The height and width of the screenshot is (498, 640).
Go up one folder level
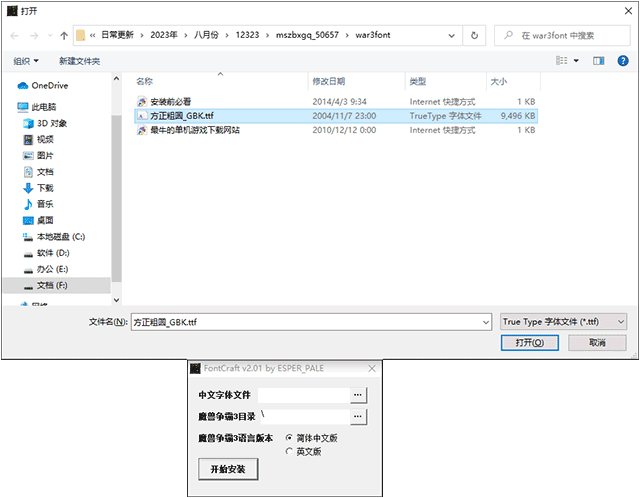(x=64, y=36)
